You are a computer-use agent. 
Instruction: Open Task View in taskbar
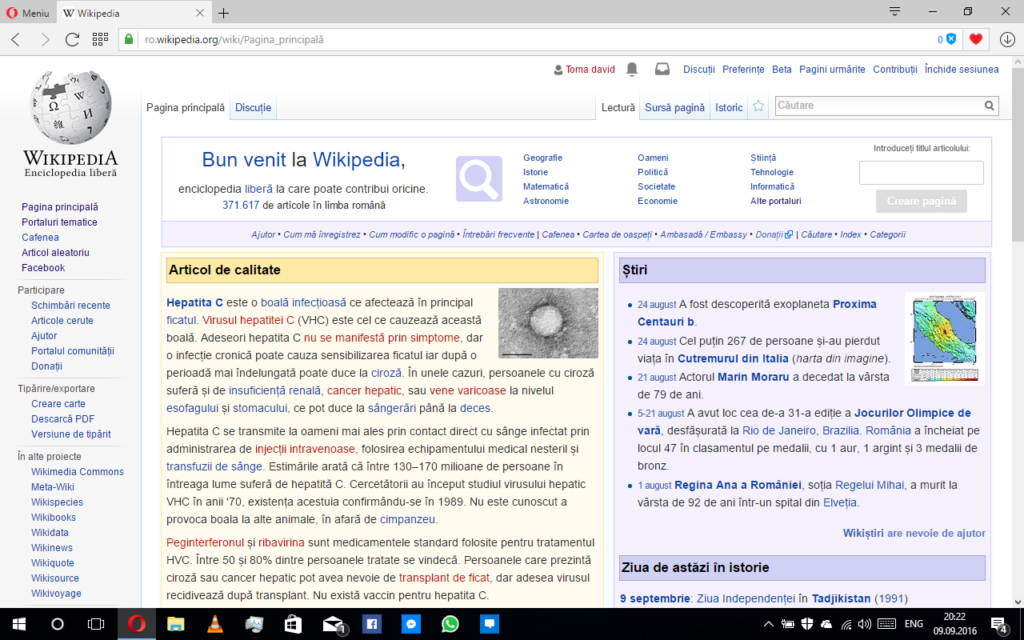click(x=96, y=624)
